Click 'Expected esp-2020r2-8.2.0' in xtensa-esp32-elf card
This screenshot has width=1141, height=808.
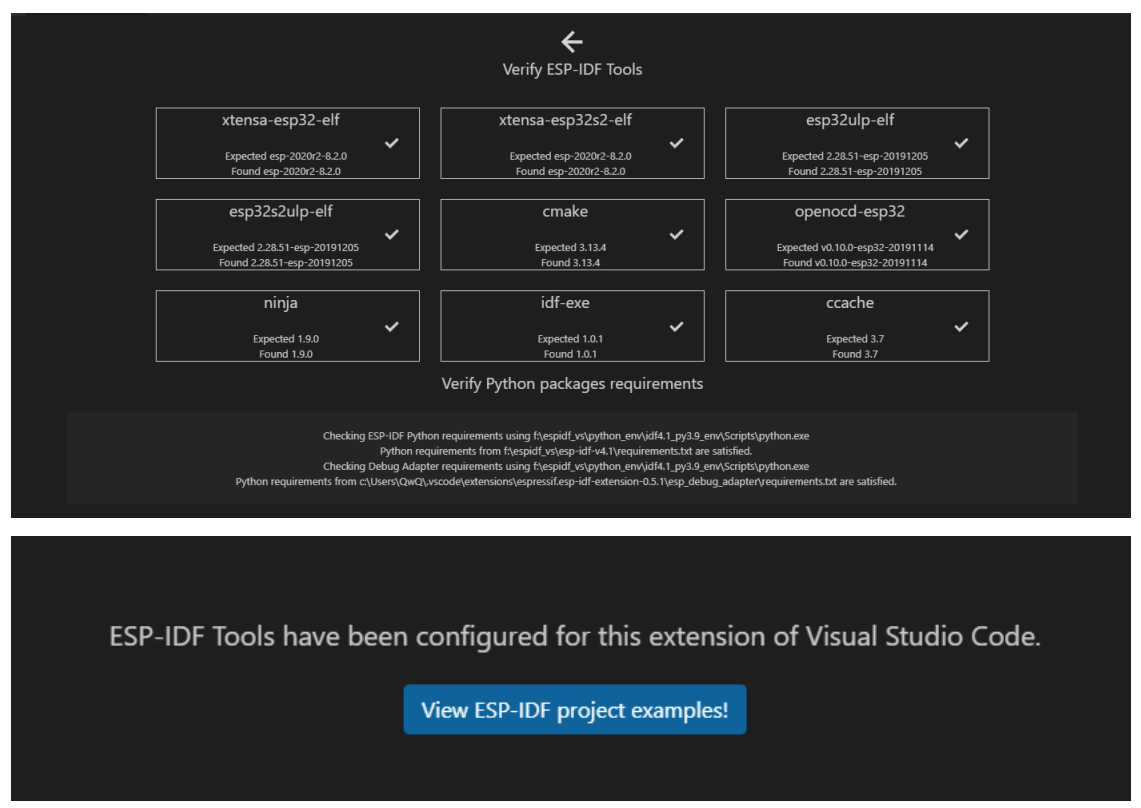pyautogui.click(x=286, y=157)
